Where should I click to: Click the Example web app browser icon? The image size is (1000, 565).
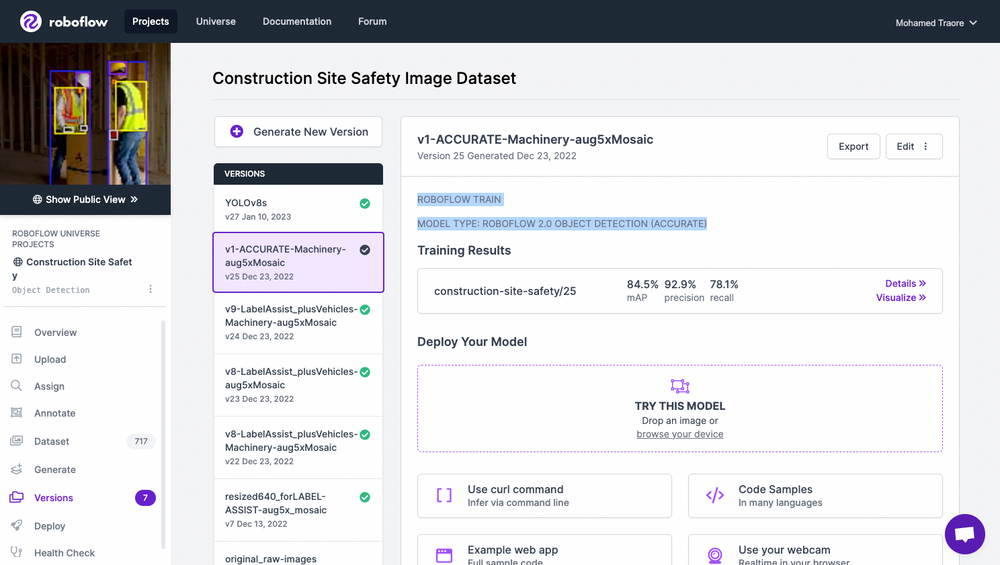pyautogui.click(x=444, y=555)
